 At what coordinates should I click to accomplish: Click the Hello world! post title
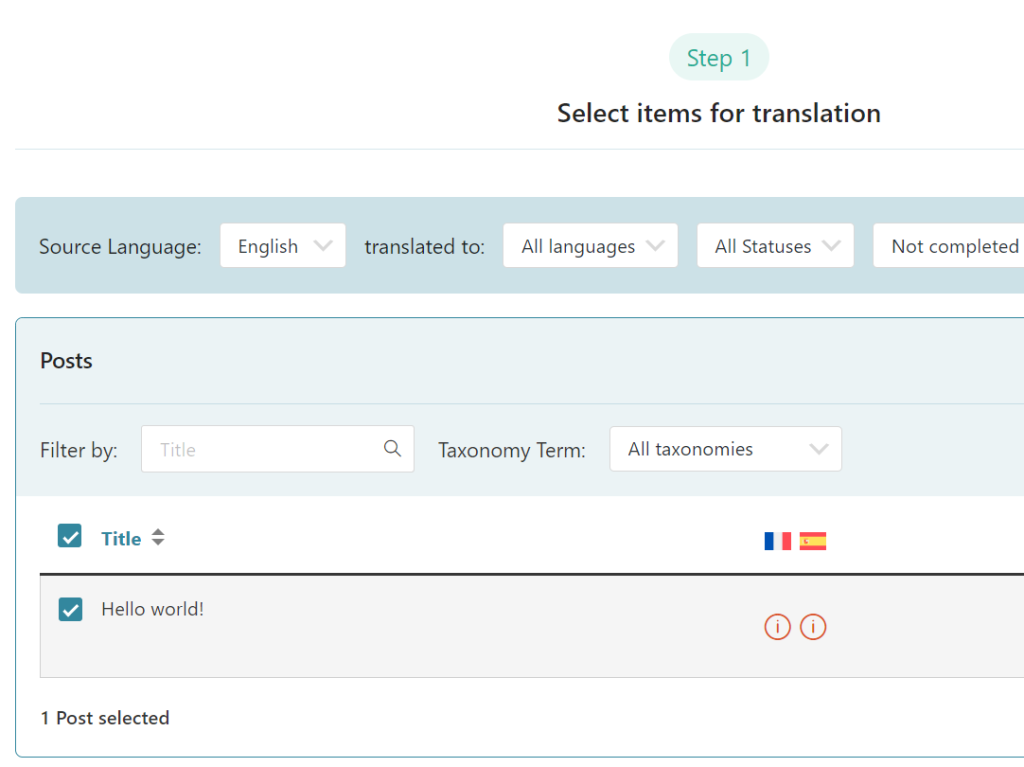point(152,609)
